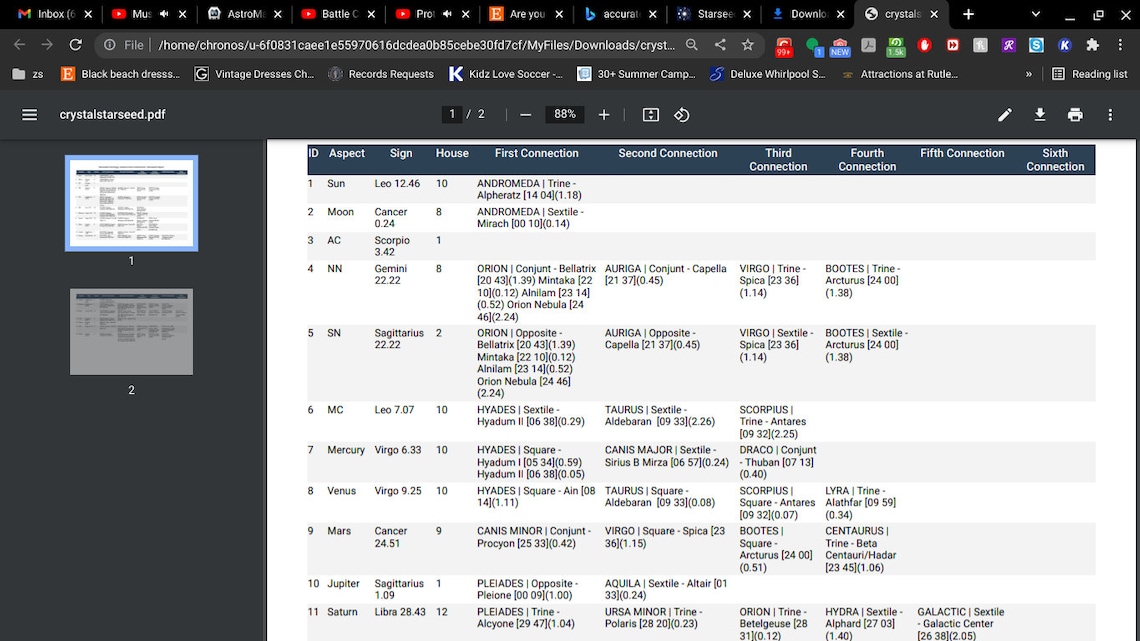Mute the Mus YouTube tab audio
Viewport: 1140px width, 641px height.
[x=164, y=14]
